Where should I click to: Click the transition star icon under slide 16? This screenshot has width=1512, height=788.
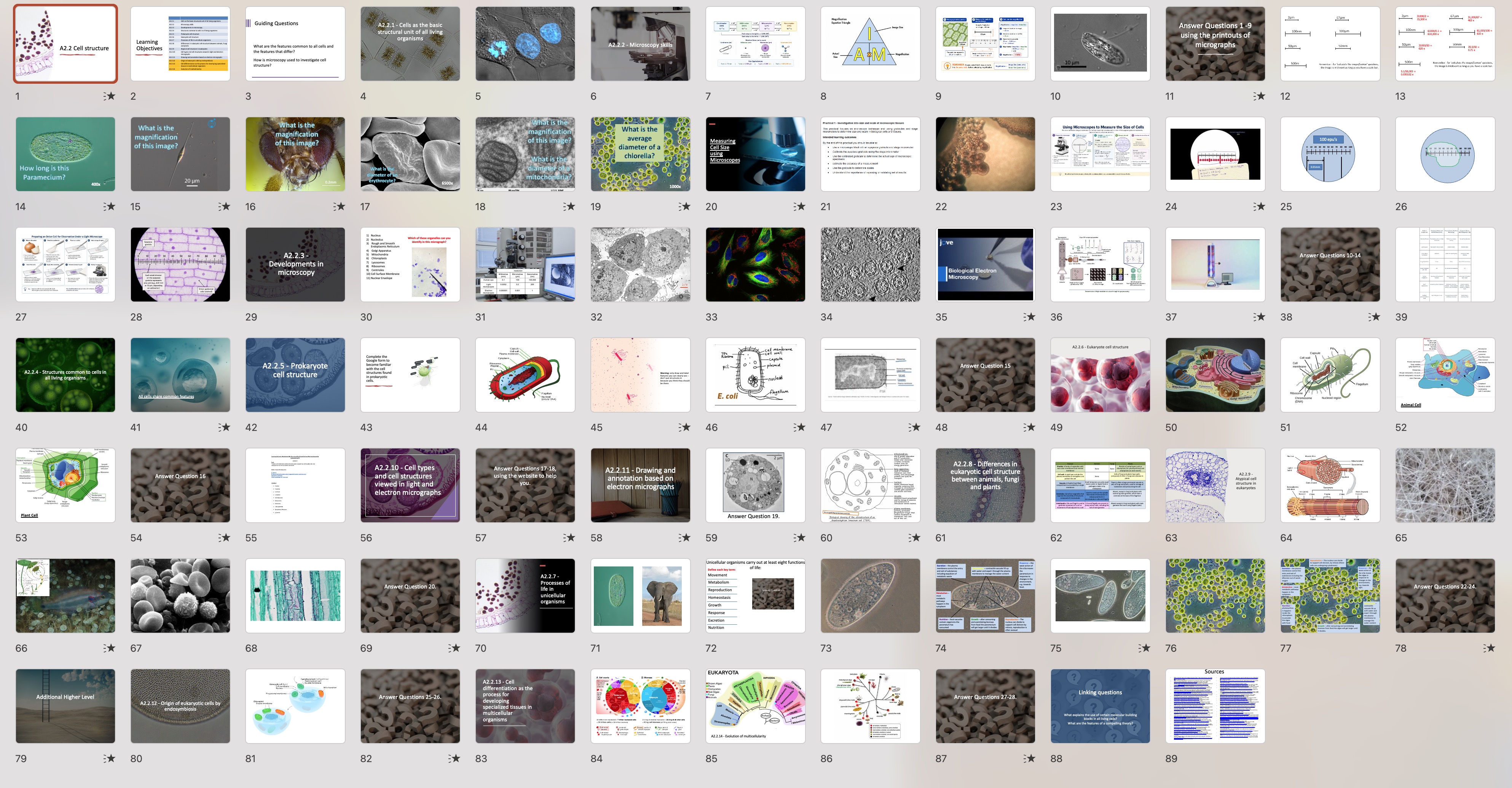(x=339, y=207)
